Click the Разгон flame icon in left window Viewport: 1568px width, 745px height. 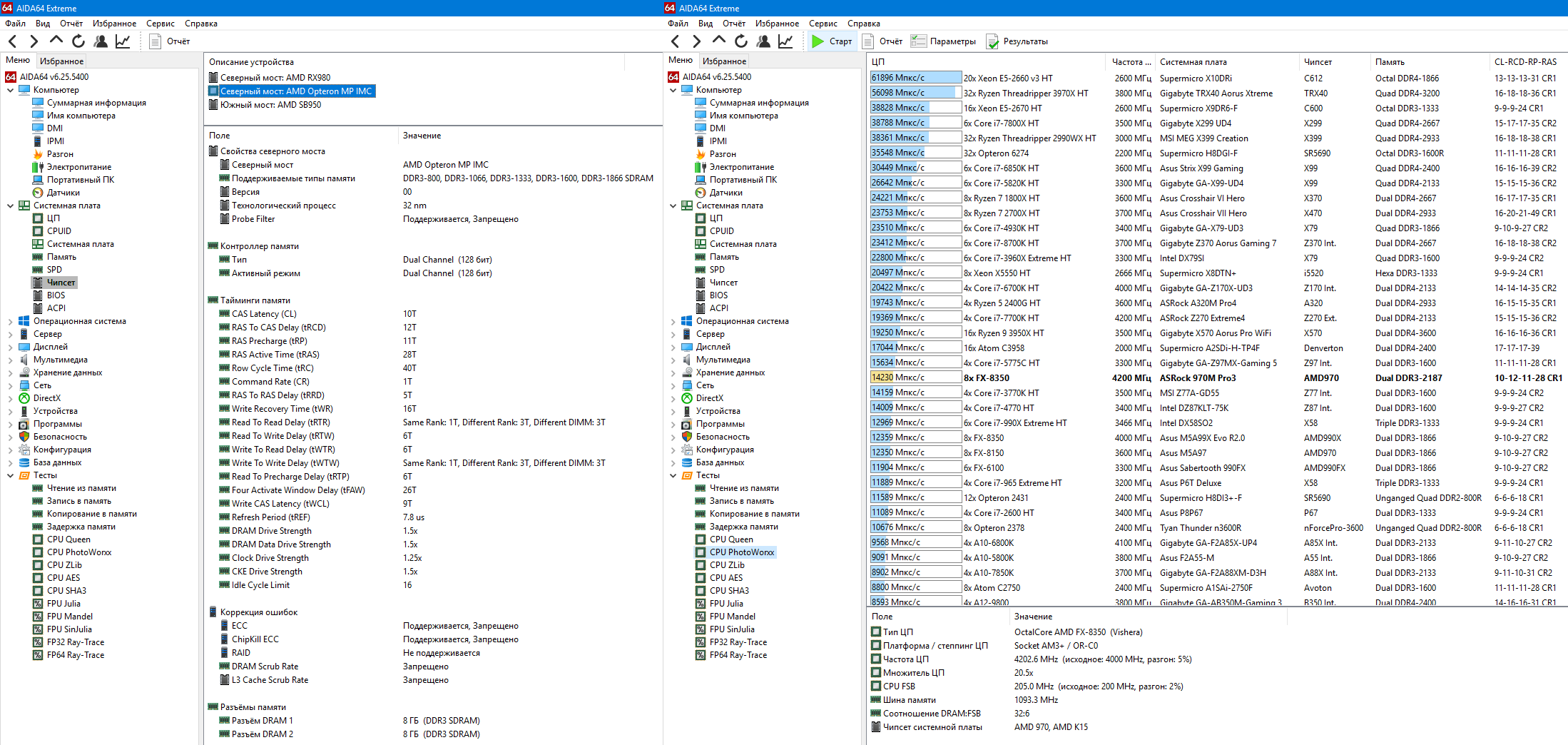coord(38,154)
